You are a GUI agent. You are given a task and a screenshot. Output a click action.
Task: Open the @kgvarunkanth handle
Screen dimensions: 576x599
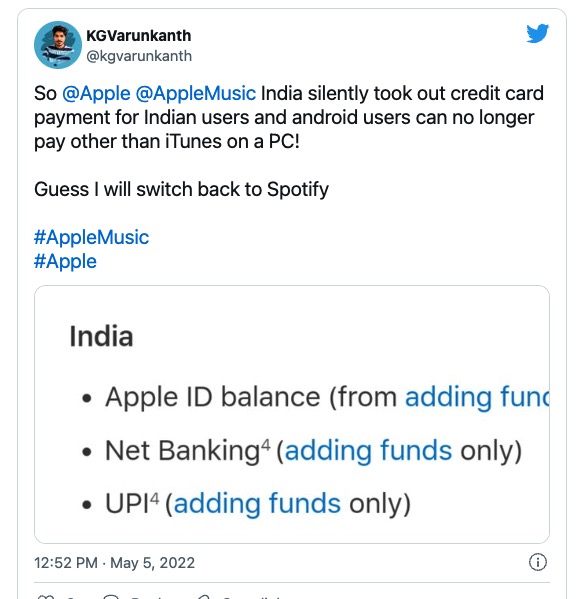point(139,56)
